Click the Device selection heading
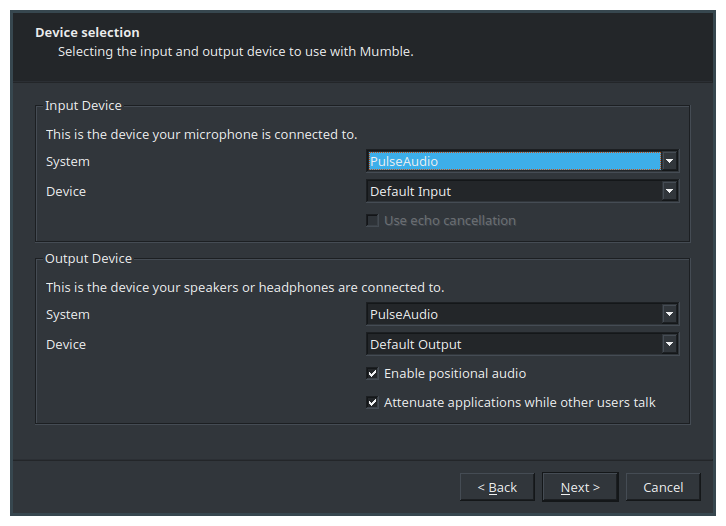Screen dimensions: 726x526 [x=87, y=33]
